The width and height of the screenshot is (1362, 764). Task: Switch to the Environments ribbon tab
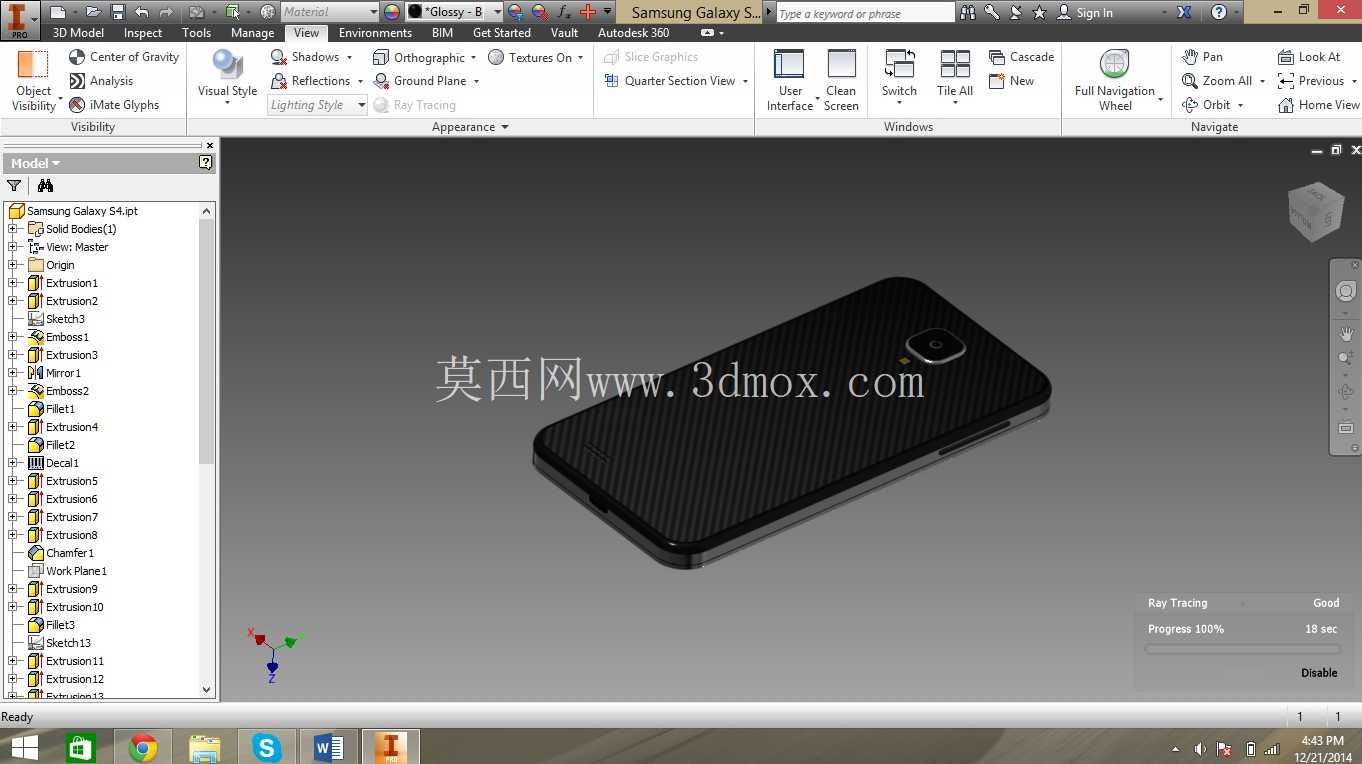click(375, 33)
